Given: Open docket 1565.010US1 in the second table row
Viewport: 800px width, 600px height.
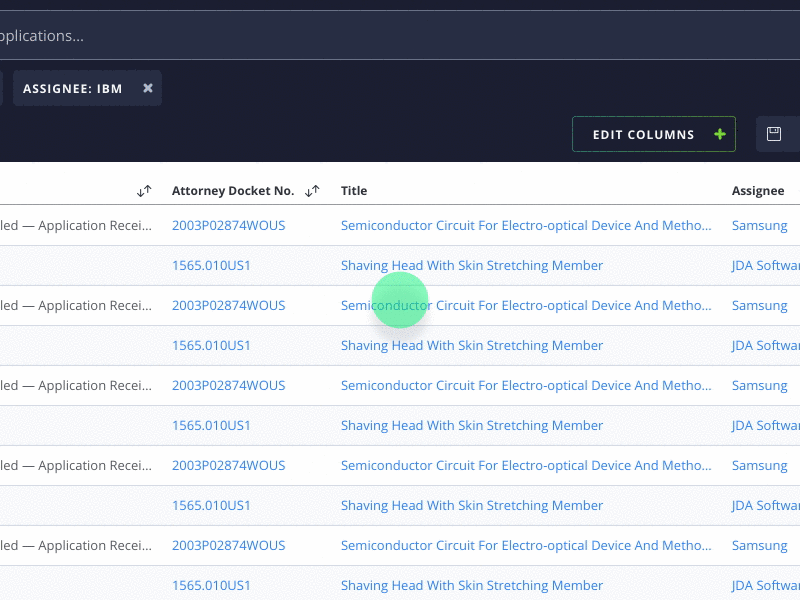Looking at the screenshot, I should click(211, 265).
